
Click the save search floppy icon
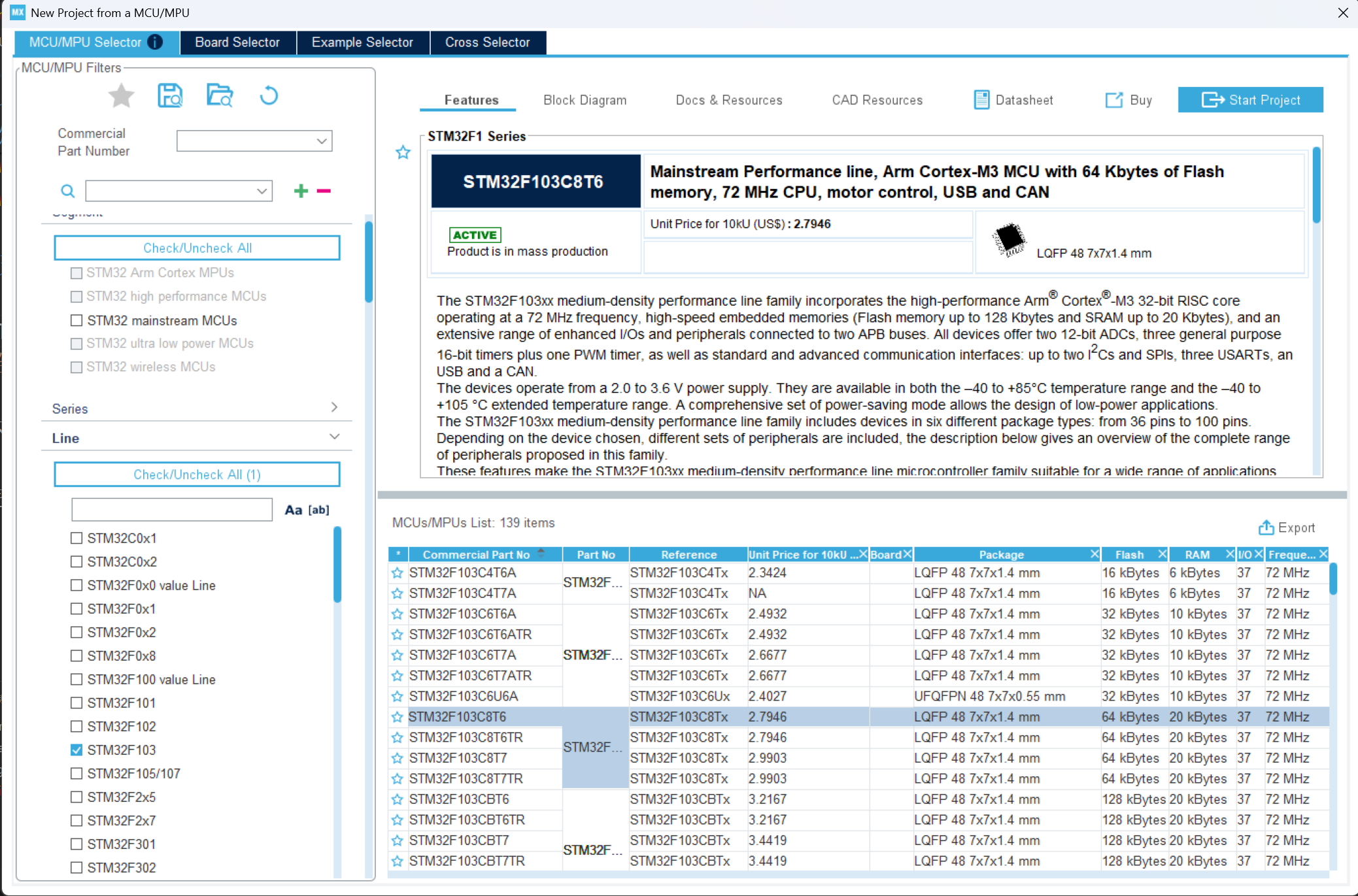170,96
